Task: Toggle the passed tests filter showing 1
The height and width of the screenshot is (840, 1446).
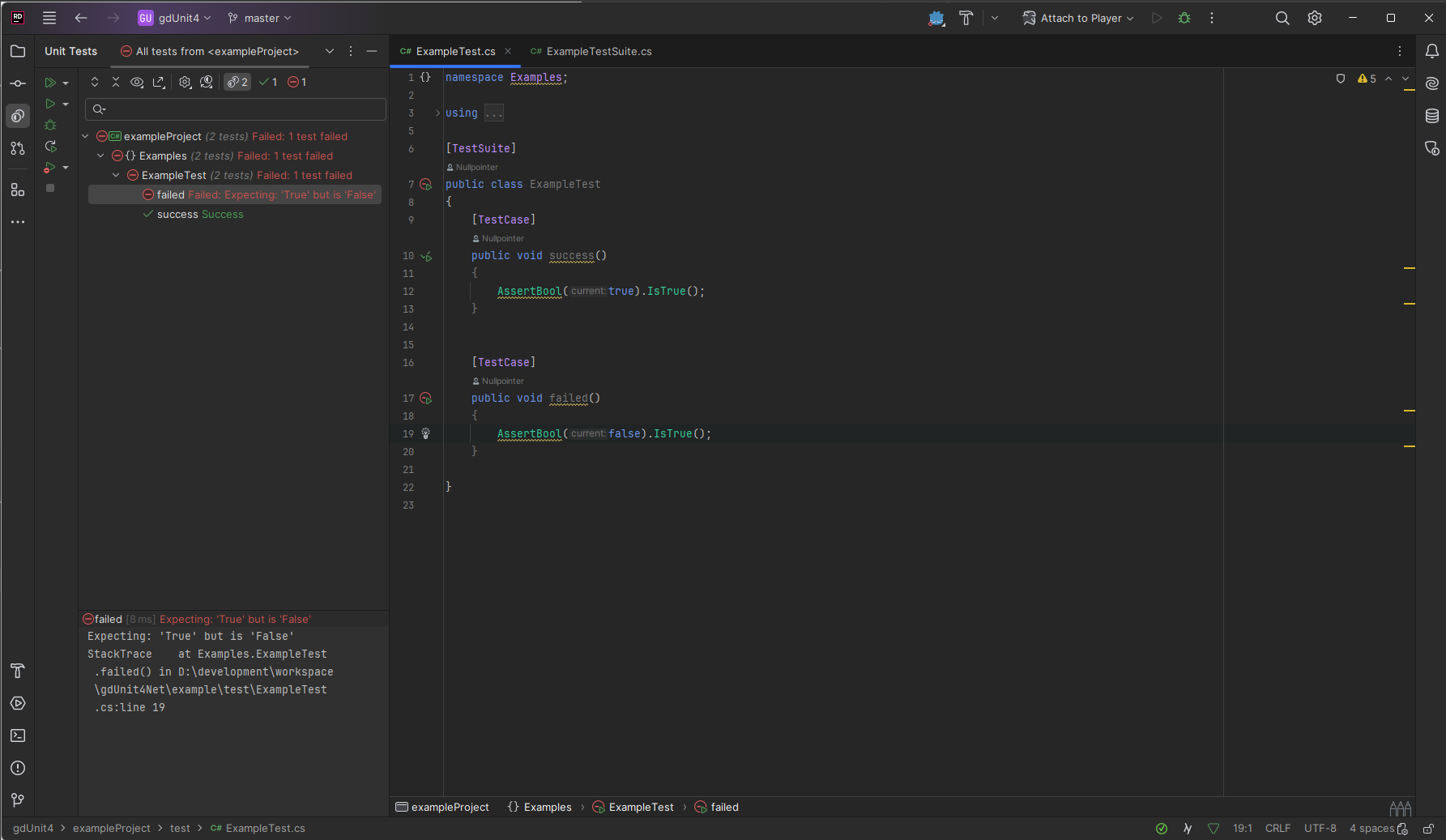Action: [x=268, y=82]
